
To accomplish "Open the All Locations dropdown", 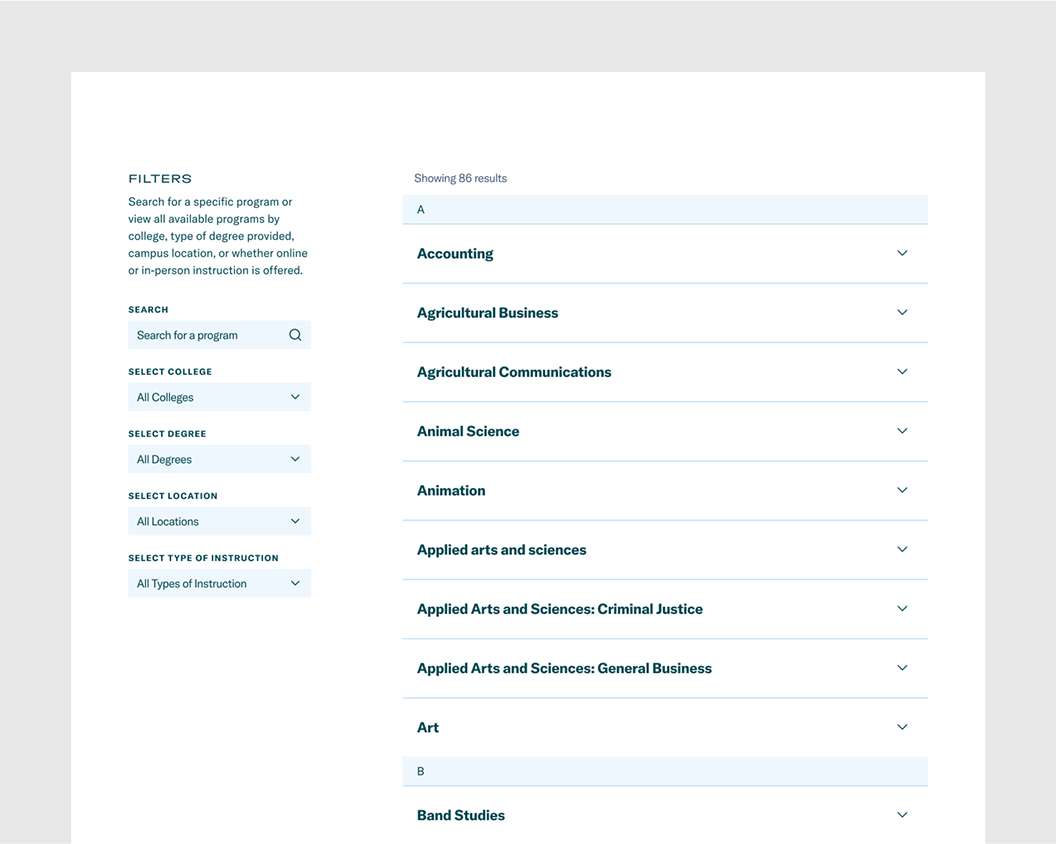I will [x=219, y=521].
